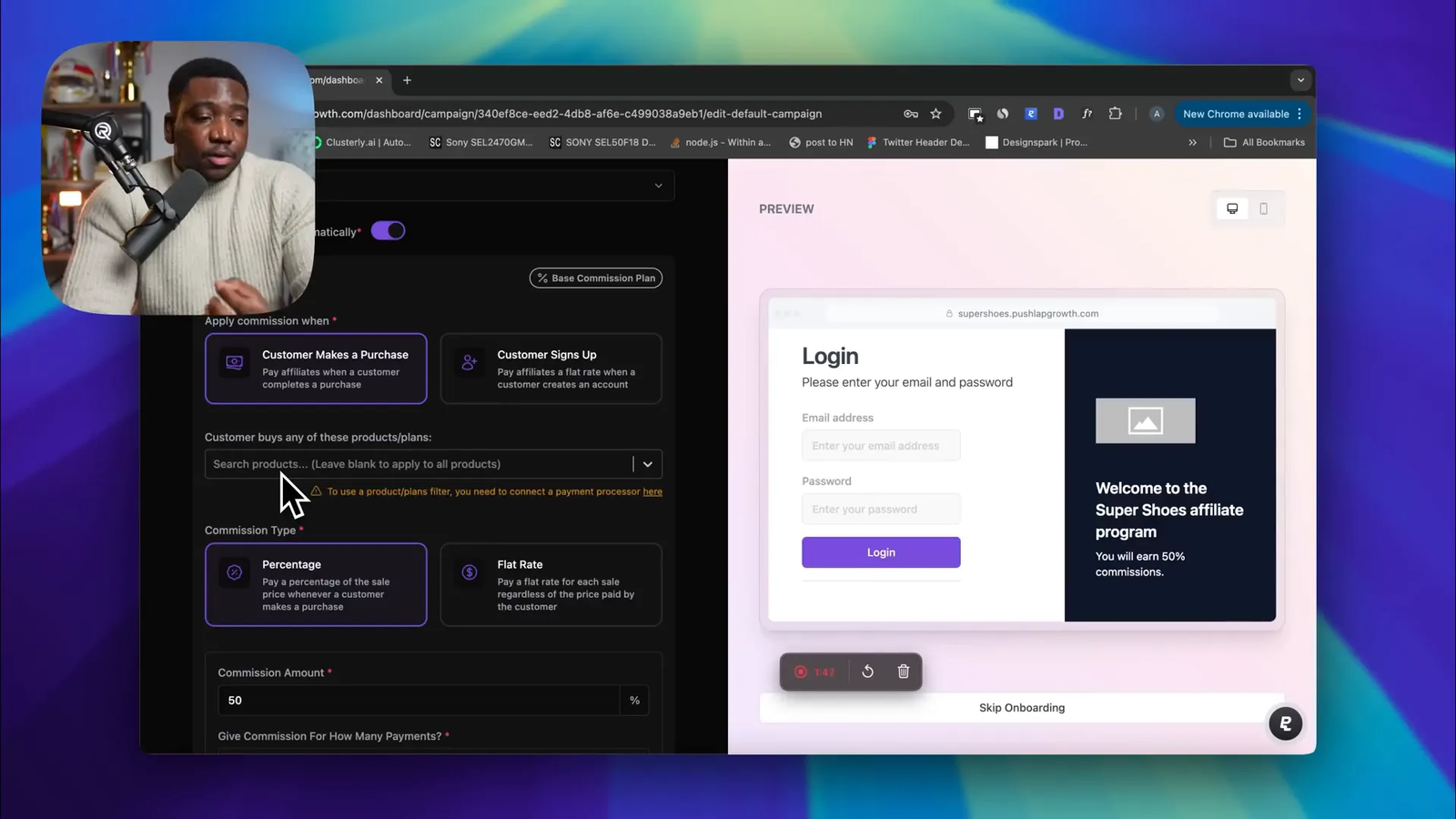Expand the products dropdown arrow
This screenshot has height=819, width=1456.
coord(648,464)
